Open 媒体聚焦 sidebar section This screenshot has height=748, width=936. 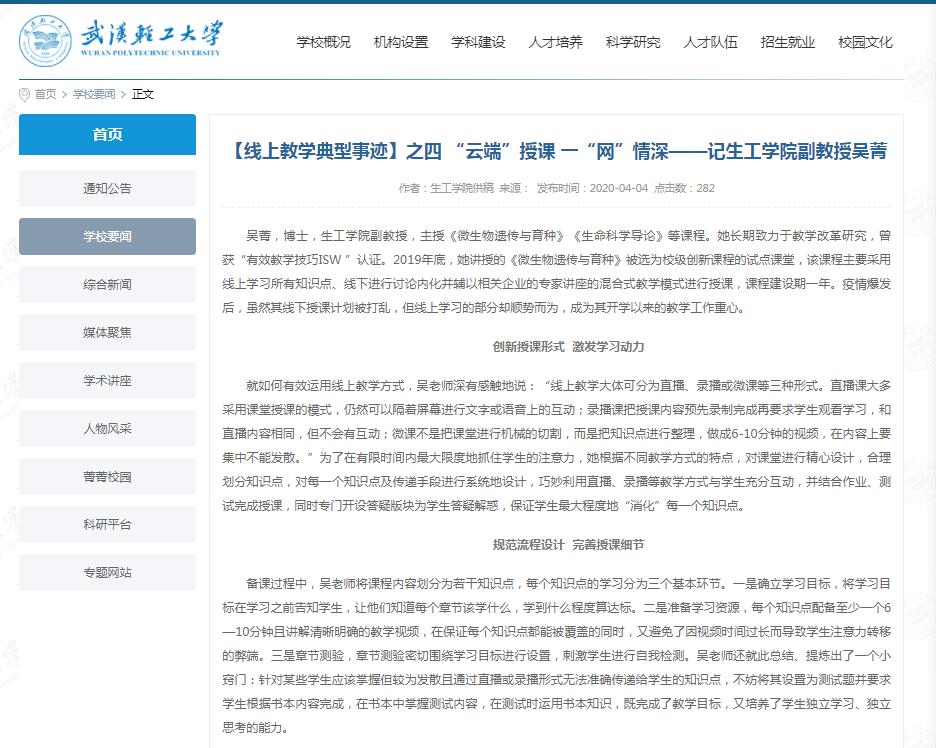point(107,332)
